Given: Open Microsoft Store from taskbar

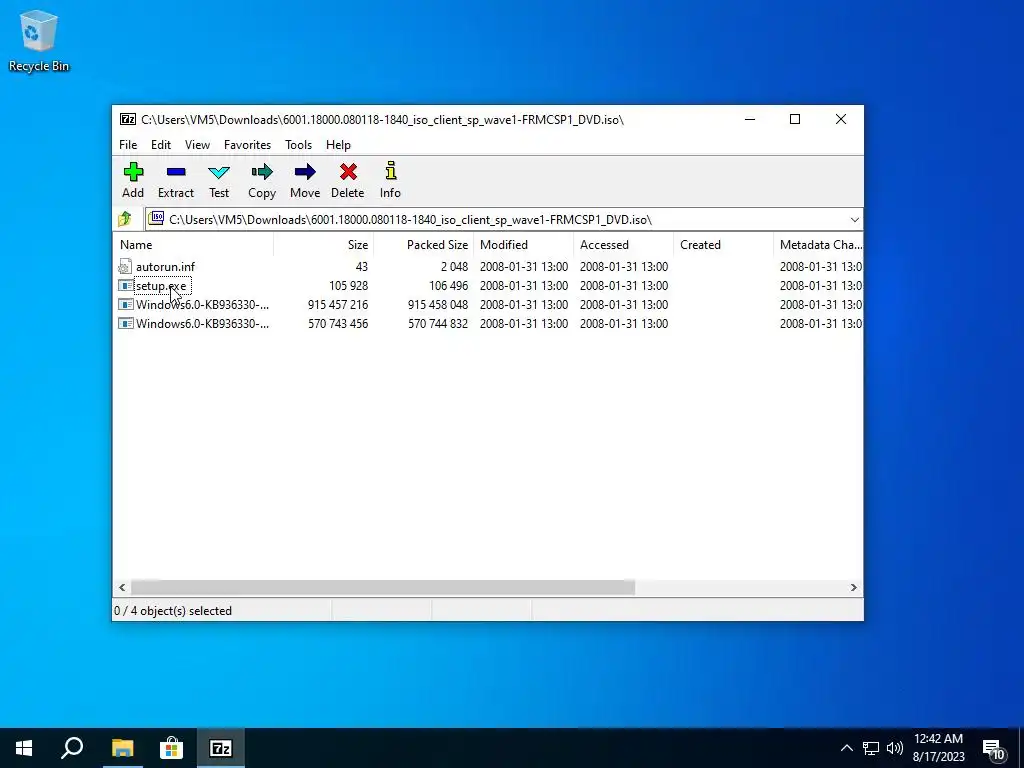Looking at the screenshot, I should click(171, 748).
